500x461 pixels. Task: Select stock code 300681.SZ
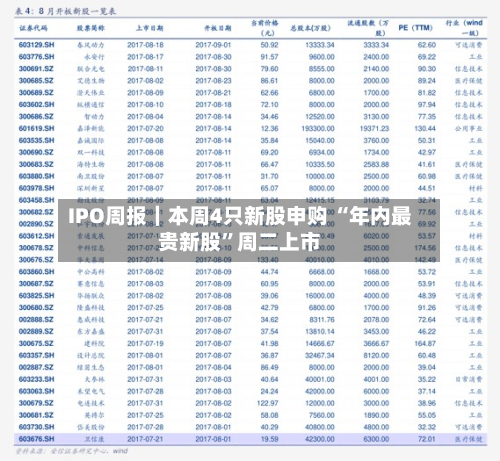tap(36, 415)
